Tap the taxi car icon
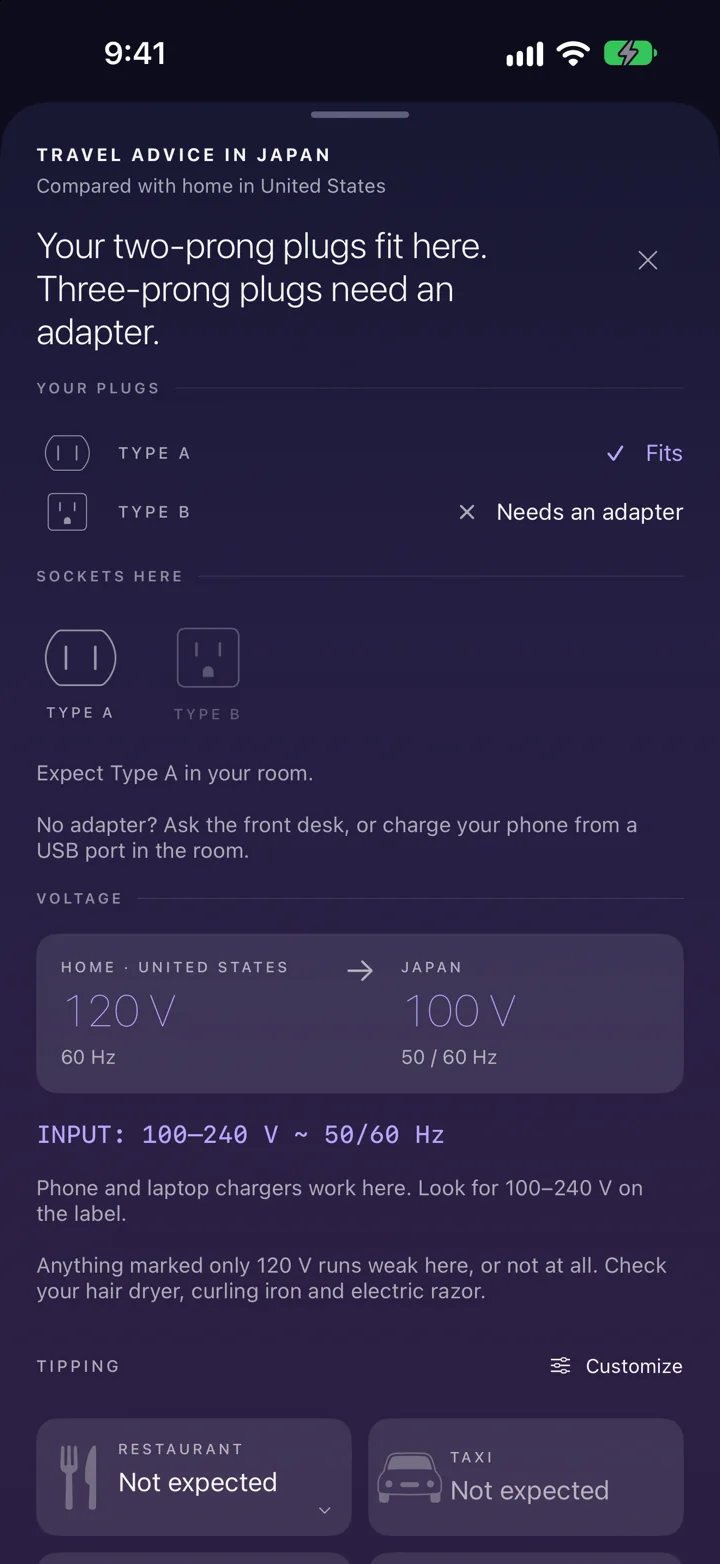This screenshot has width=720, height=1564. 409,1477
